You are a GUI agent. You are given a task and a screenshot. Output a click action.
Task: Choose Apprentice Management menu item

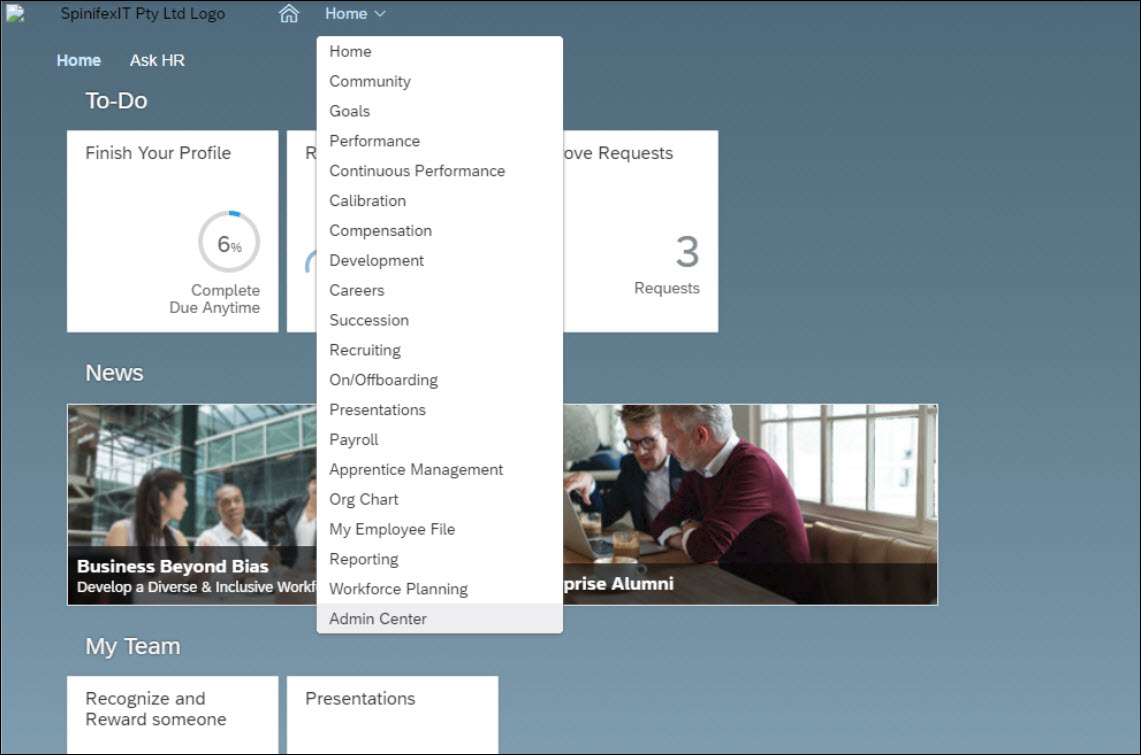point(416,470)
